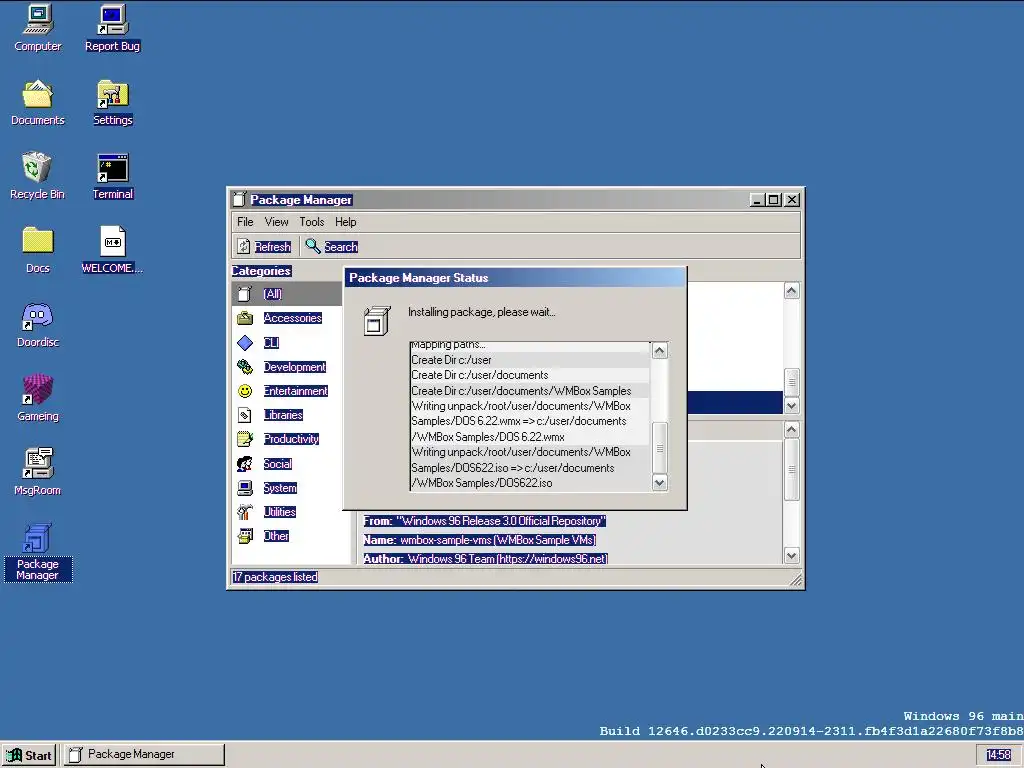The width and height of the screenshot is (1024, 768).
Task: Open the WELCOME markdown file icon
Action: coord(112,250)
